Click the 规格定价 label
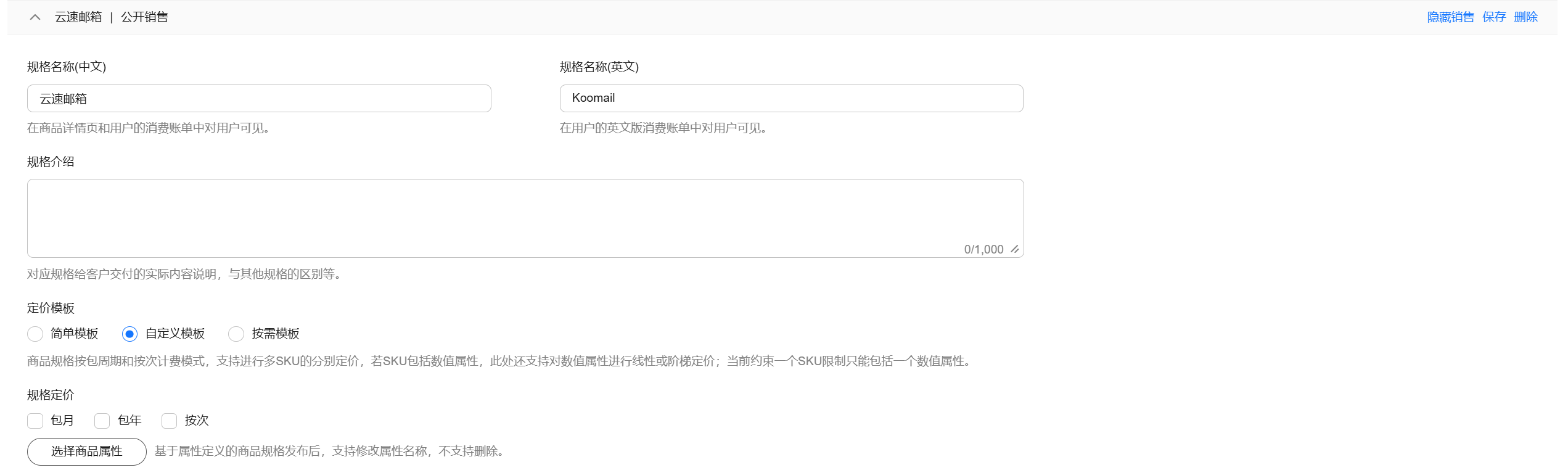This screenshot has width=1568, height=470. [51, 395]
